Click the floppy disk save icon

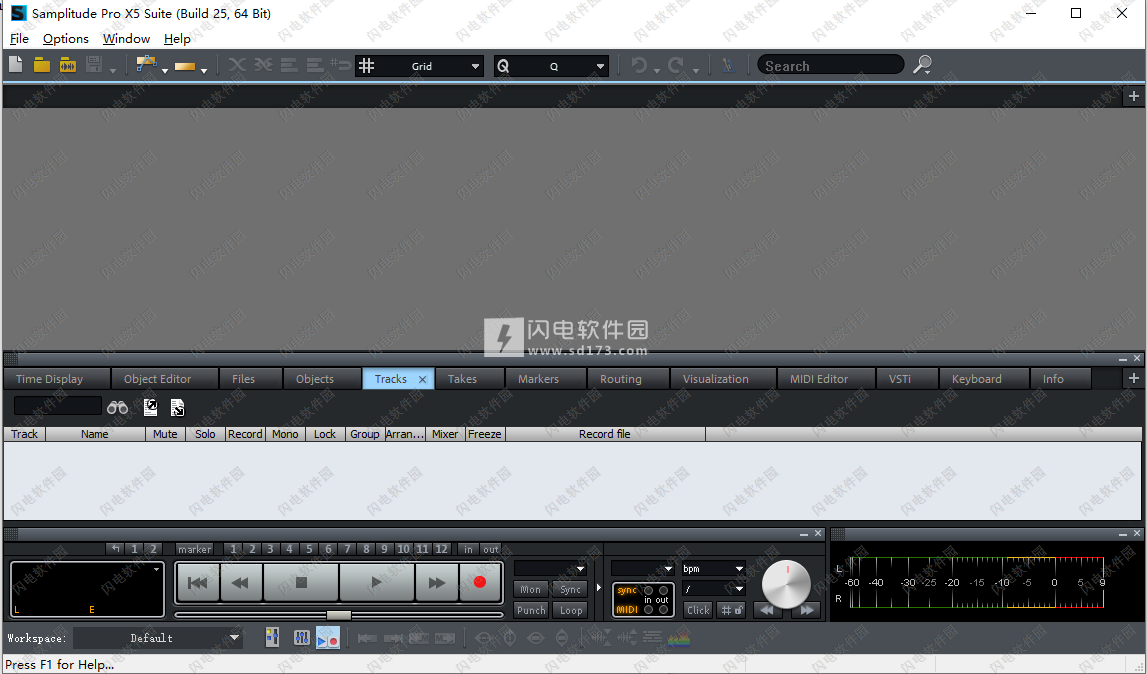[x=94, y=65]
